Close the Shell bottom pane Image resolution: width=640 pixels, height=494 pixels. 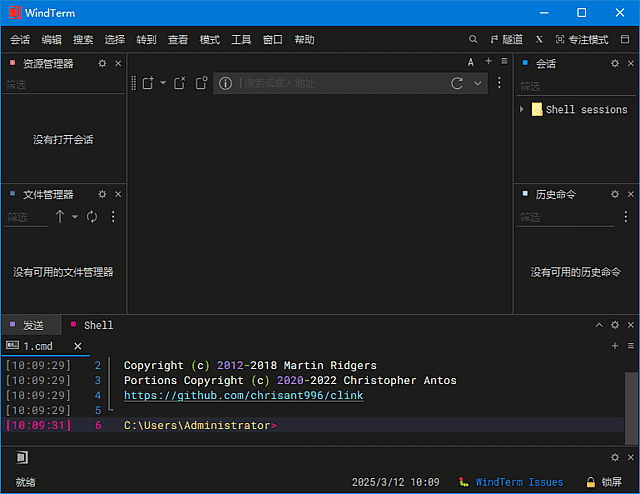[x=631, y=325]
